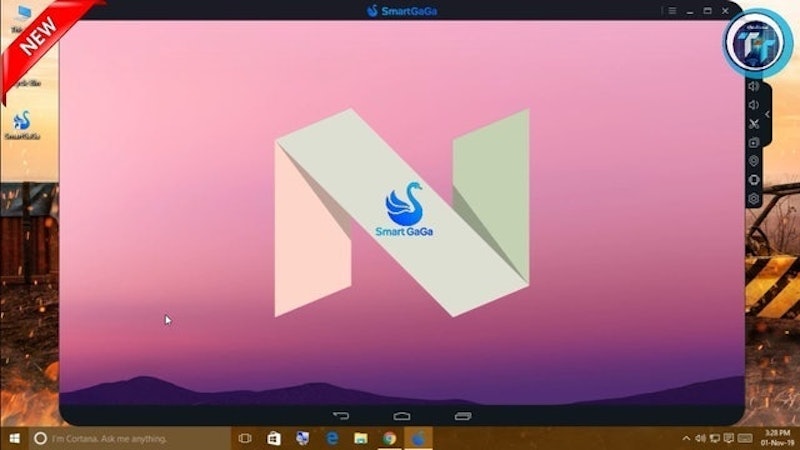Open the SmartGaGa hamburger menu

tap(672, 11)
